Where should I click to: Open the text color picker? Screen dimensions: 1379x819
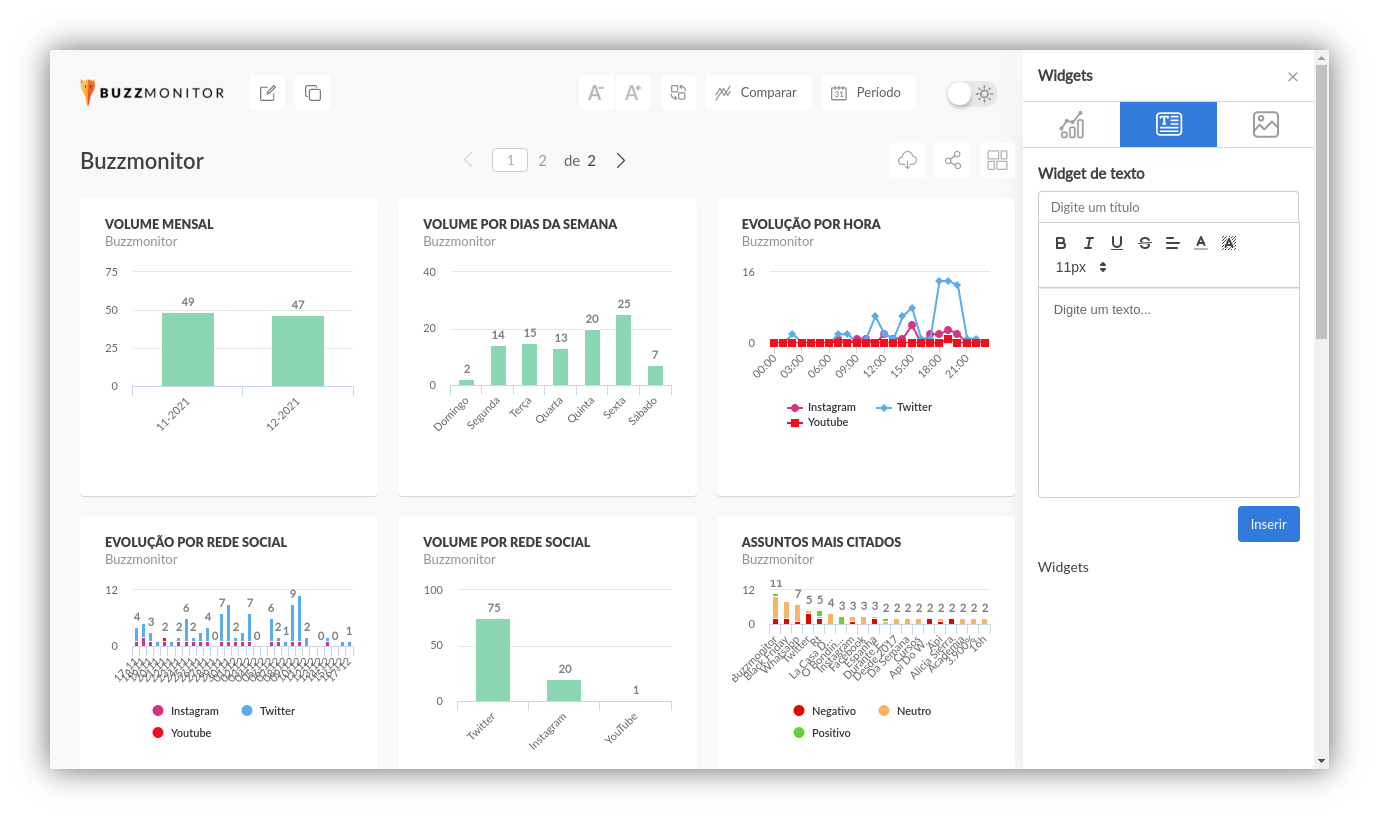[x=1201, y=243]
